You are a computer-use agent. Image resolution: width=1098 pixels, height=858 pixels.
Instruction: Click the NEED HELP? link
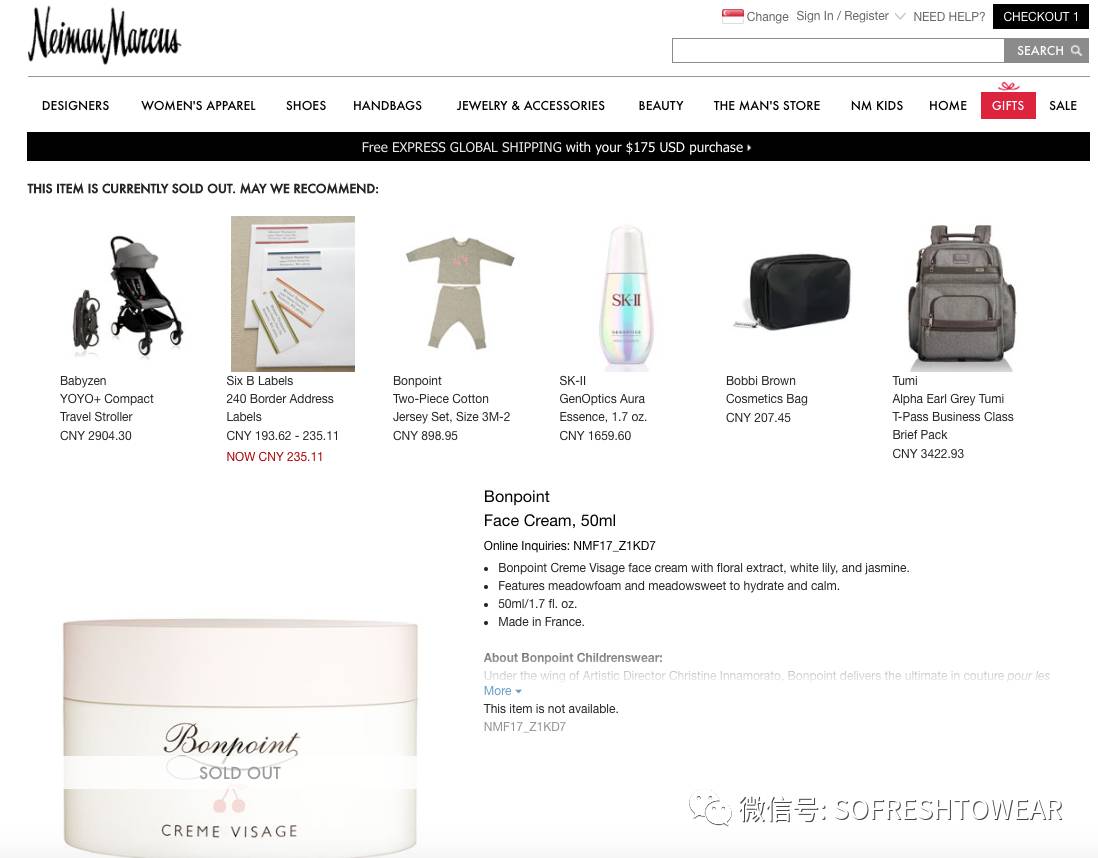(949, 16)
